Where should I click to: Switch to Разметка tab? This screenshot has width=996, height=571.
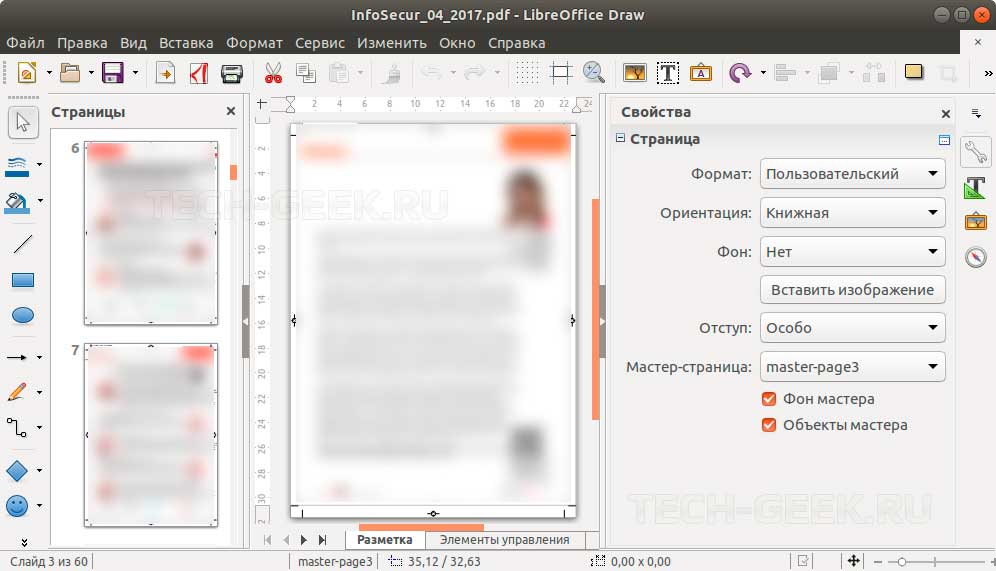pos(384,540)
